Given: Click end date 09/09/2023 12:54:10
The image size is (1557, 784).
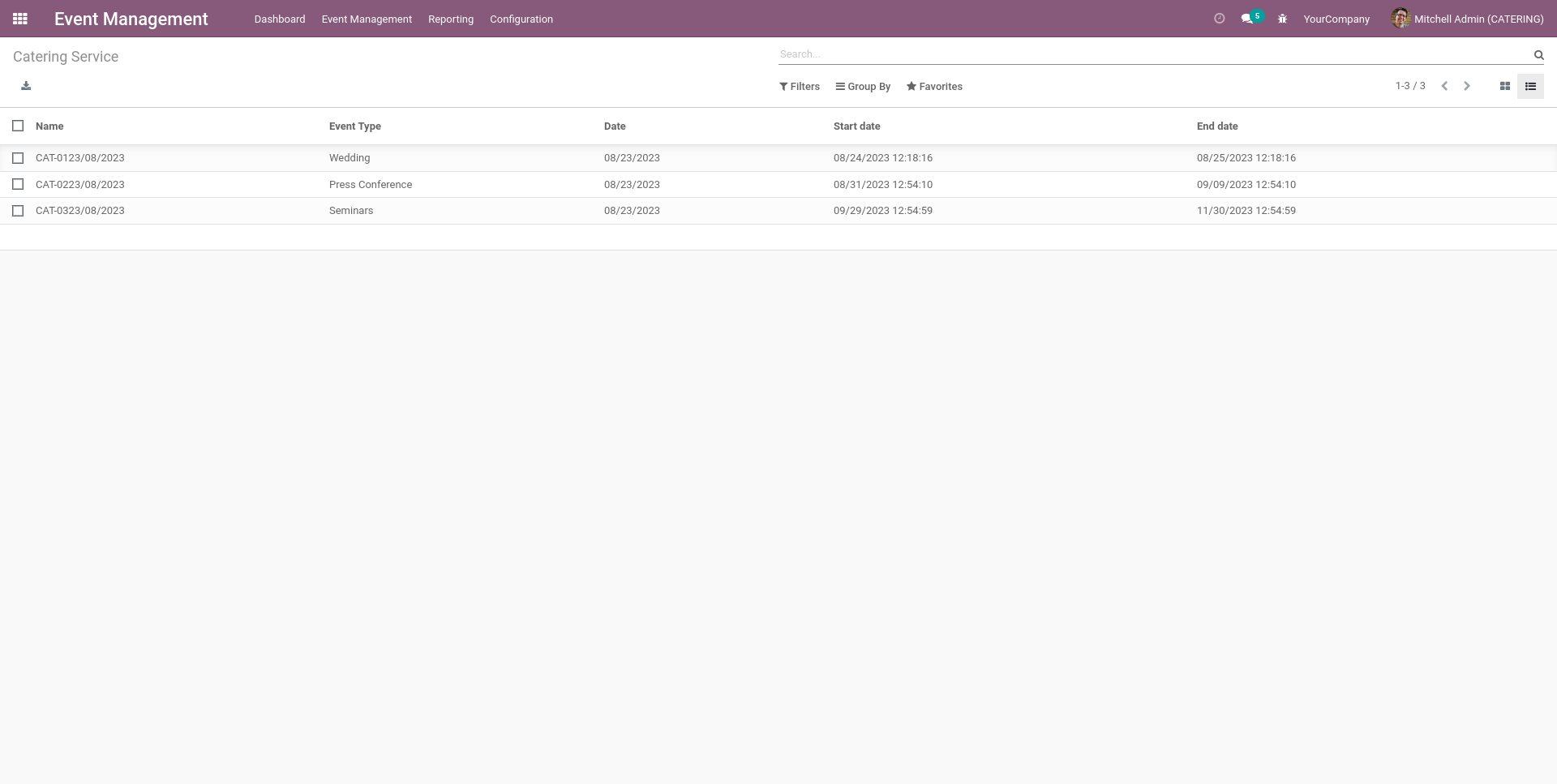Looking at the screenshot, I should pos(1246,185).
